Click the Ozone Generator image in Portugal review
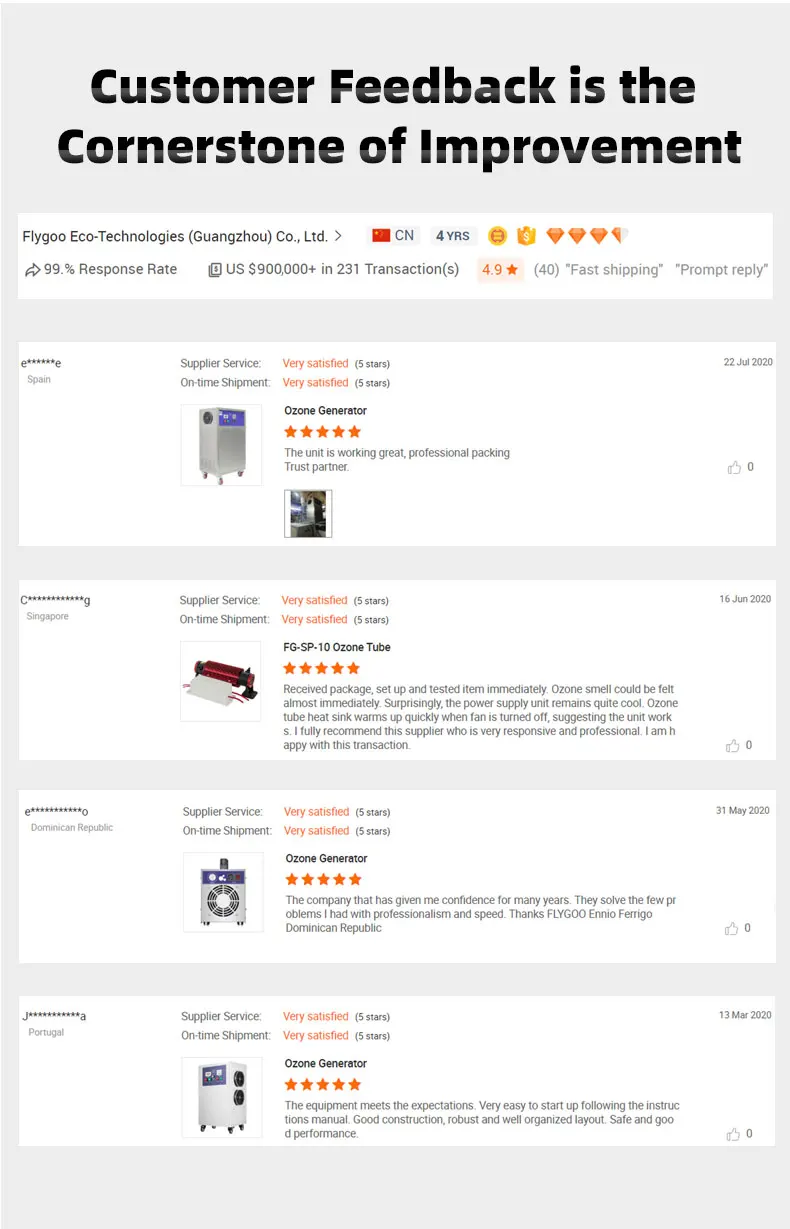Image resolution: width=790 pixels, height=1229 pixels. click(x=222, y=1097)
